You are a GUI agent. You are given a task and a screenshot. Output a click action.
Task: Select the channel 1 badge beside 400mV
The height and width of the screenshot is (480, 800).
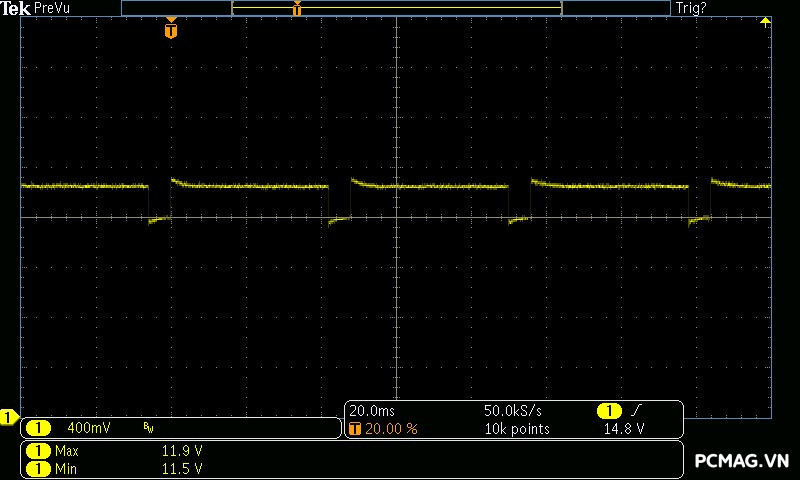(37, 428)
